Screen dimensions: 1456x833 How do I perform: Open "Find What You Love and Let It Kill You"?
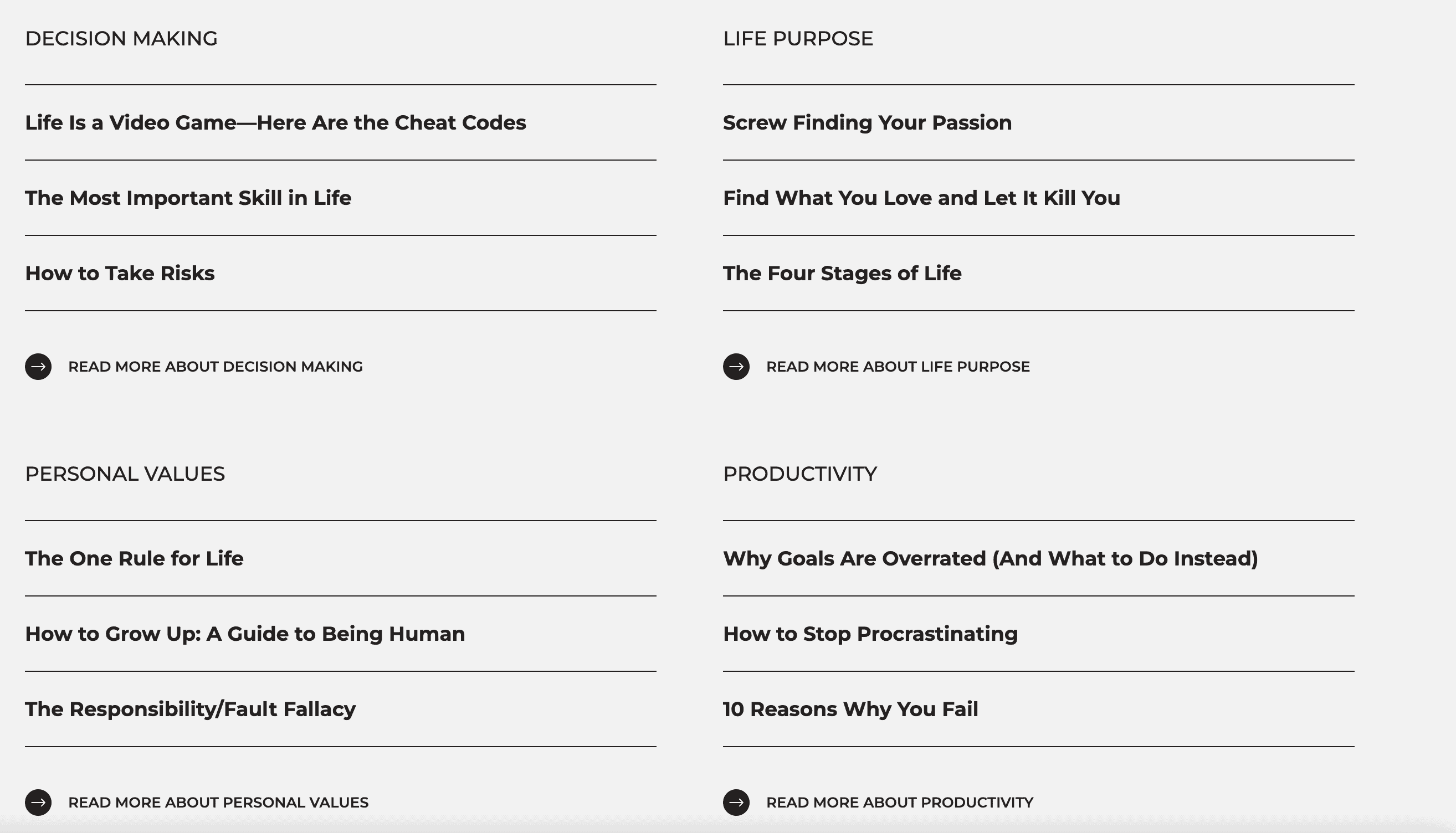point(922,198)
